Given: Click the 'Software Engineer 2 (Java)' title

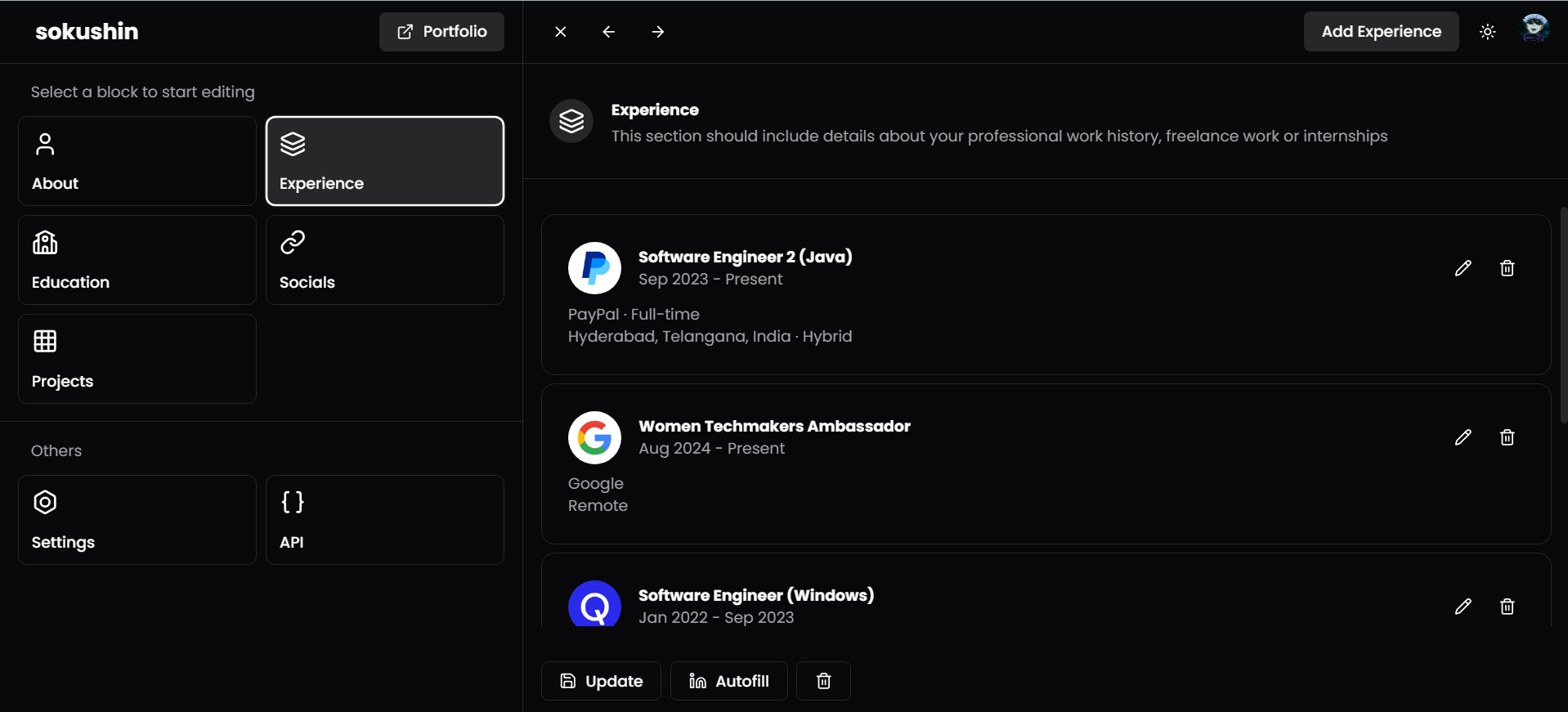Looking at the screenshot, I should click(745, 257).
